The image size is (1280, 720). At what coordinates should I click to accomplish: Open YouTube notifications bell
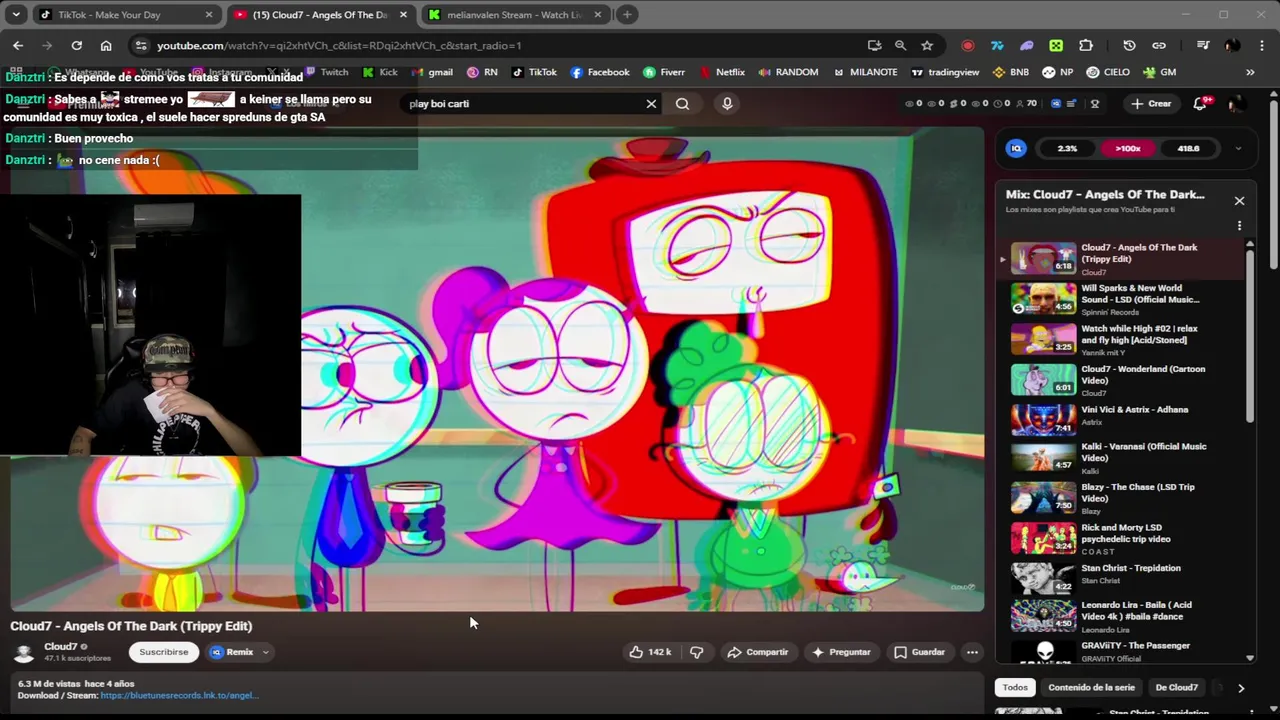coord(1200,103)
